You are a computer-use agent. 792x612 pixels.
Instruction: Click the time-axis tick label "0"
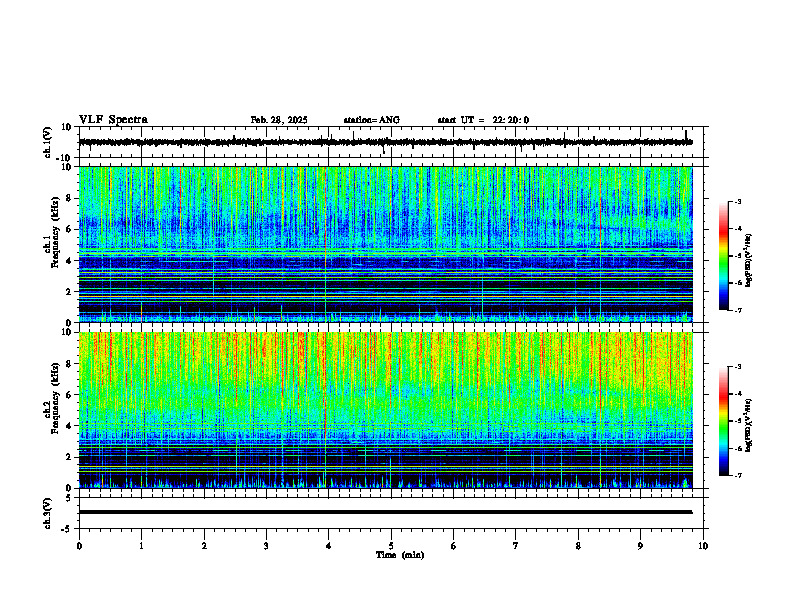click(79, 546)
